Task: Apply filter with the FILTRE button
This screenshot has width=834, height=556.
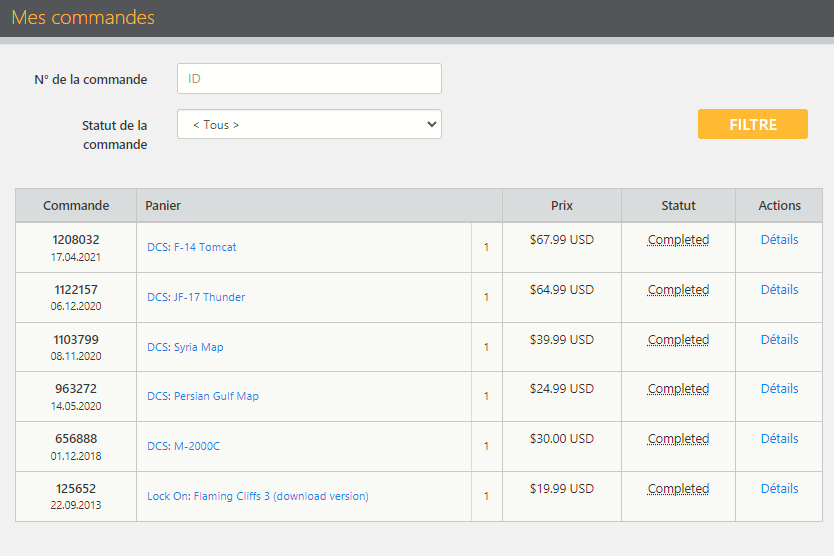Action: coord(753,124)
